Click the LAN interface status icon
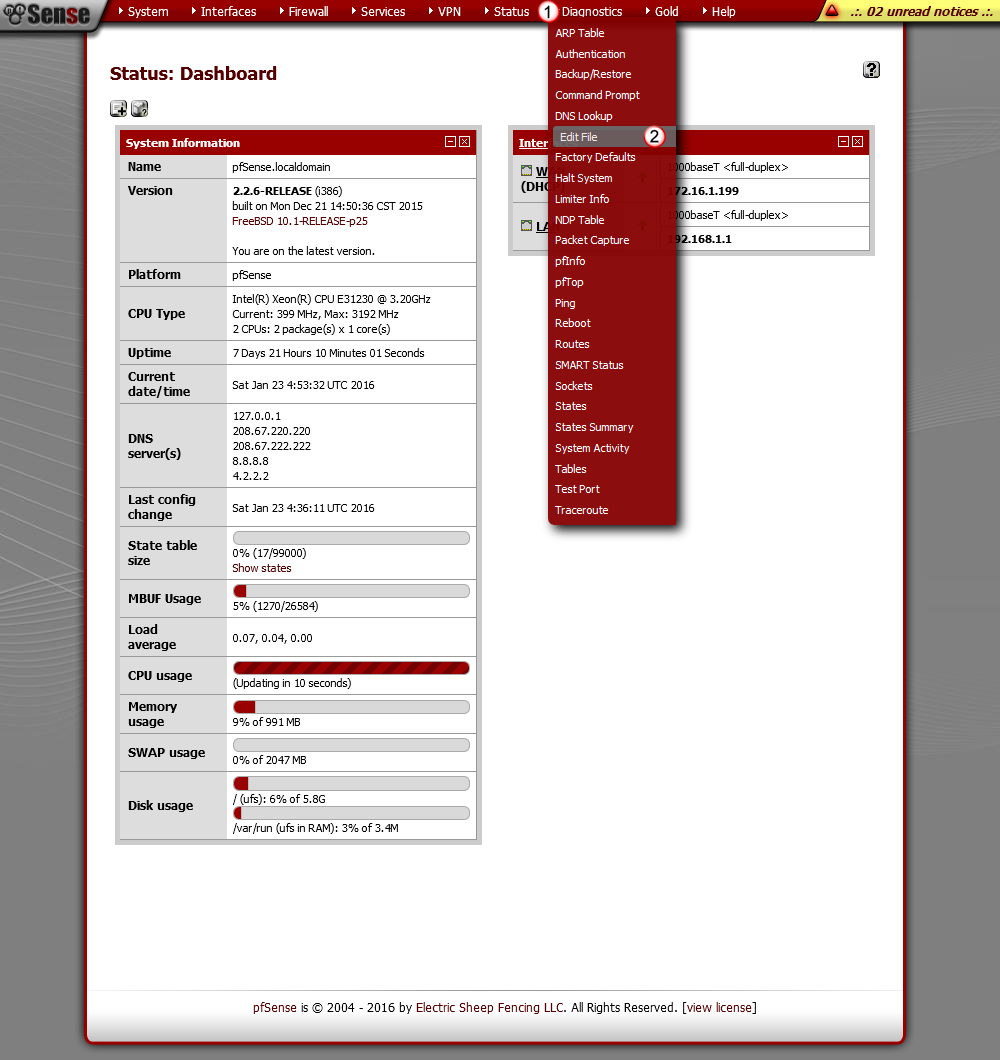1000x1060 pixels. coord(526,226)
